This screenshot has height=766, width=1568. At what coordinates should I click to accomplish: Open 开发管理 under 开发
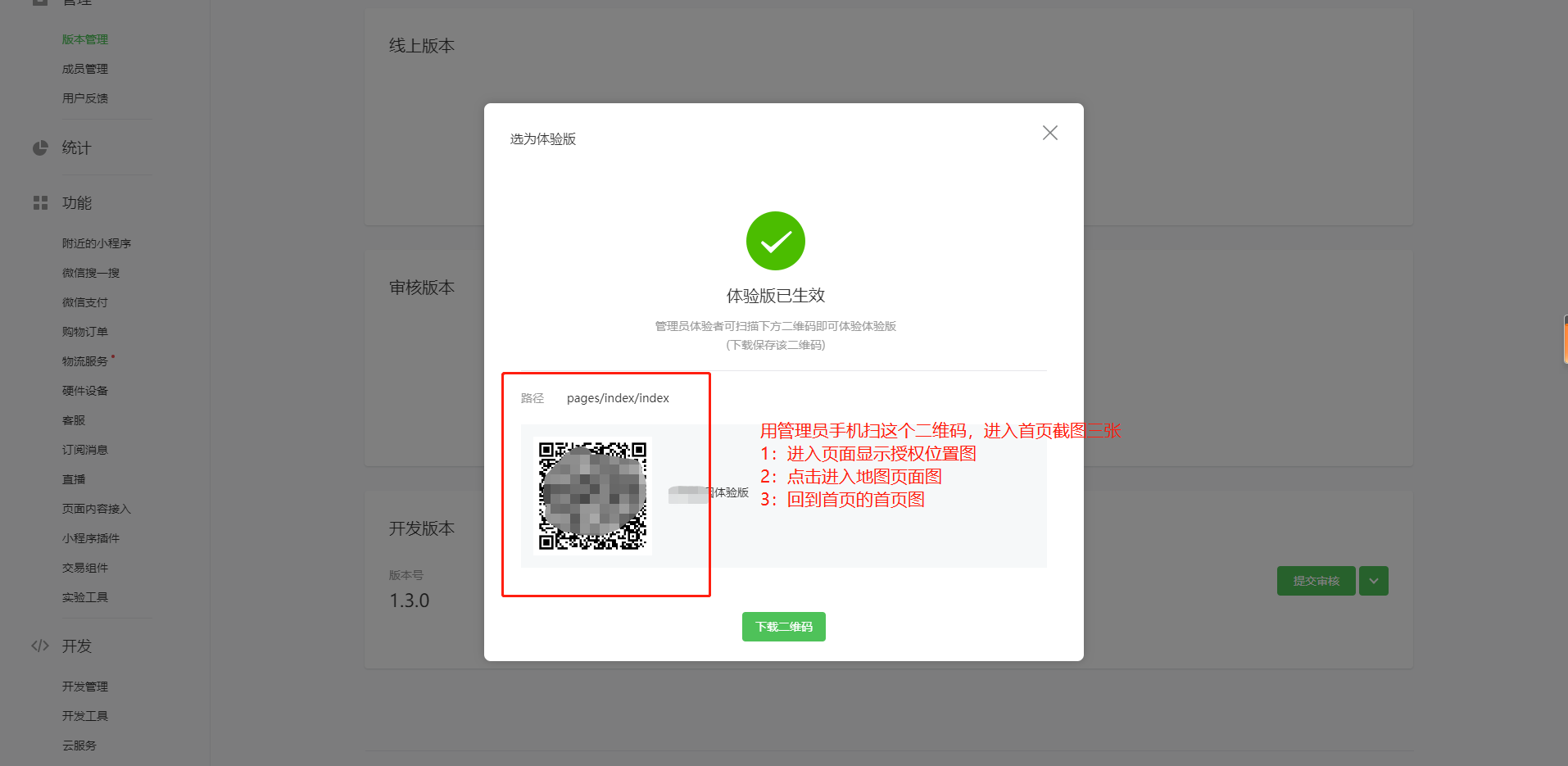pos(85,687)
